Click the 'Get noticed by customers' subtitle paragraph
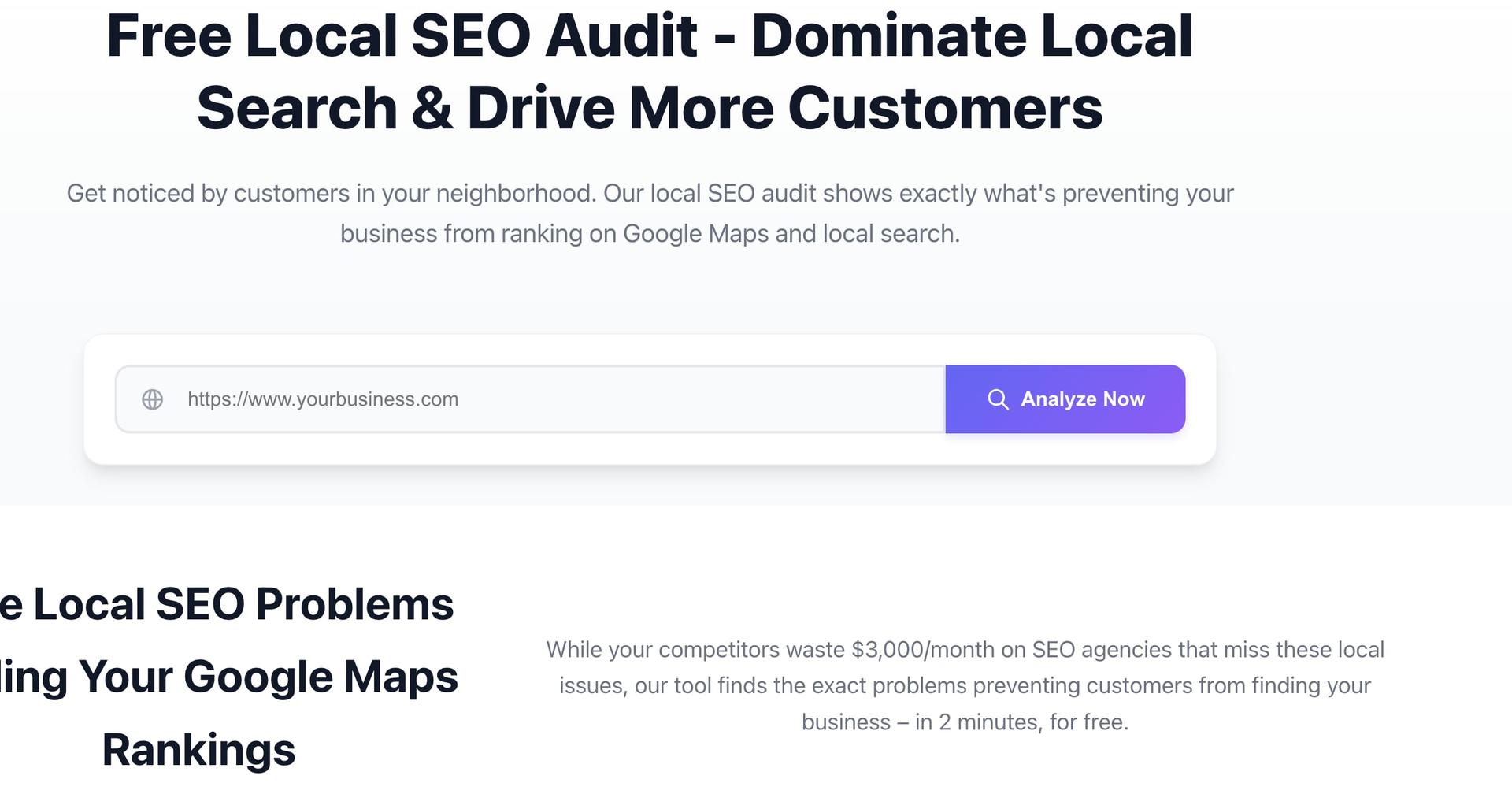This screenshot has height=794, width=1512. click(x=650, y=213)
